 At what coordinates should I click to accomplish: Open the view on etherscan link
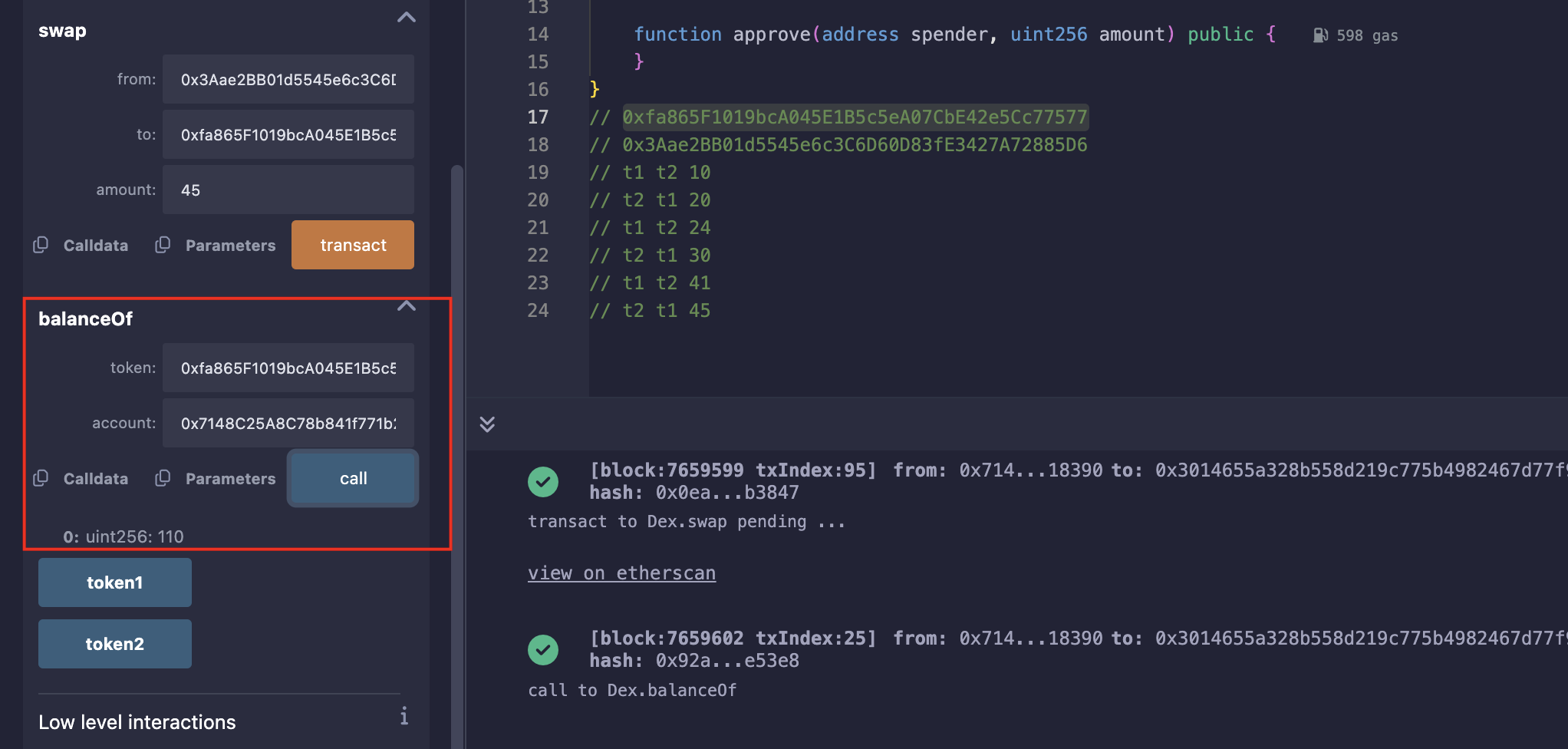pyautogui.click(x=621, y=573)
